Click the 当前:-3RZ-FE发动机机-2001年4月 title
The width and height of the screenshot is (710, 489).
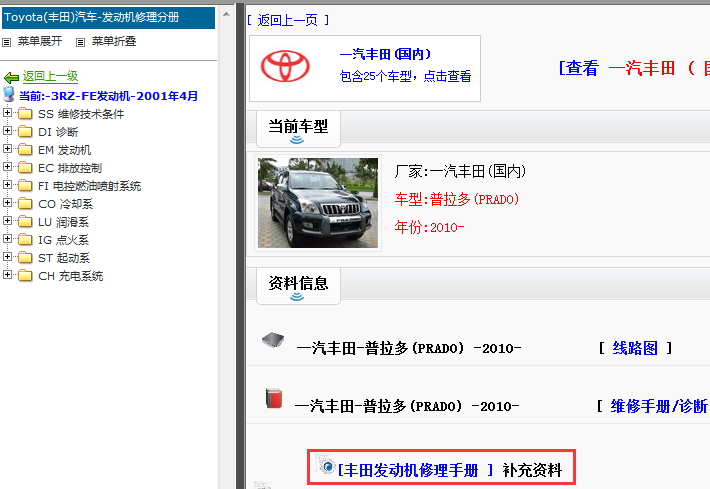(x=109, y=96)
